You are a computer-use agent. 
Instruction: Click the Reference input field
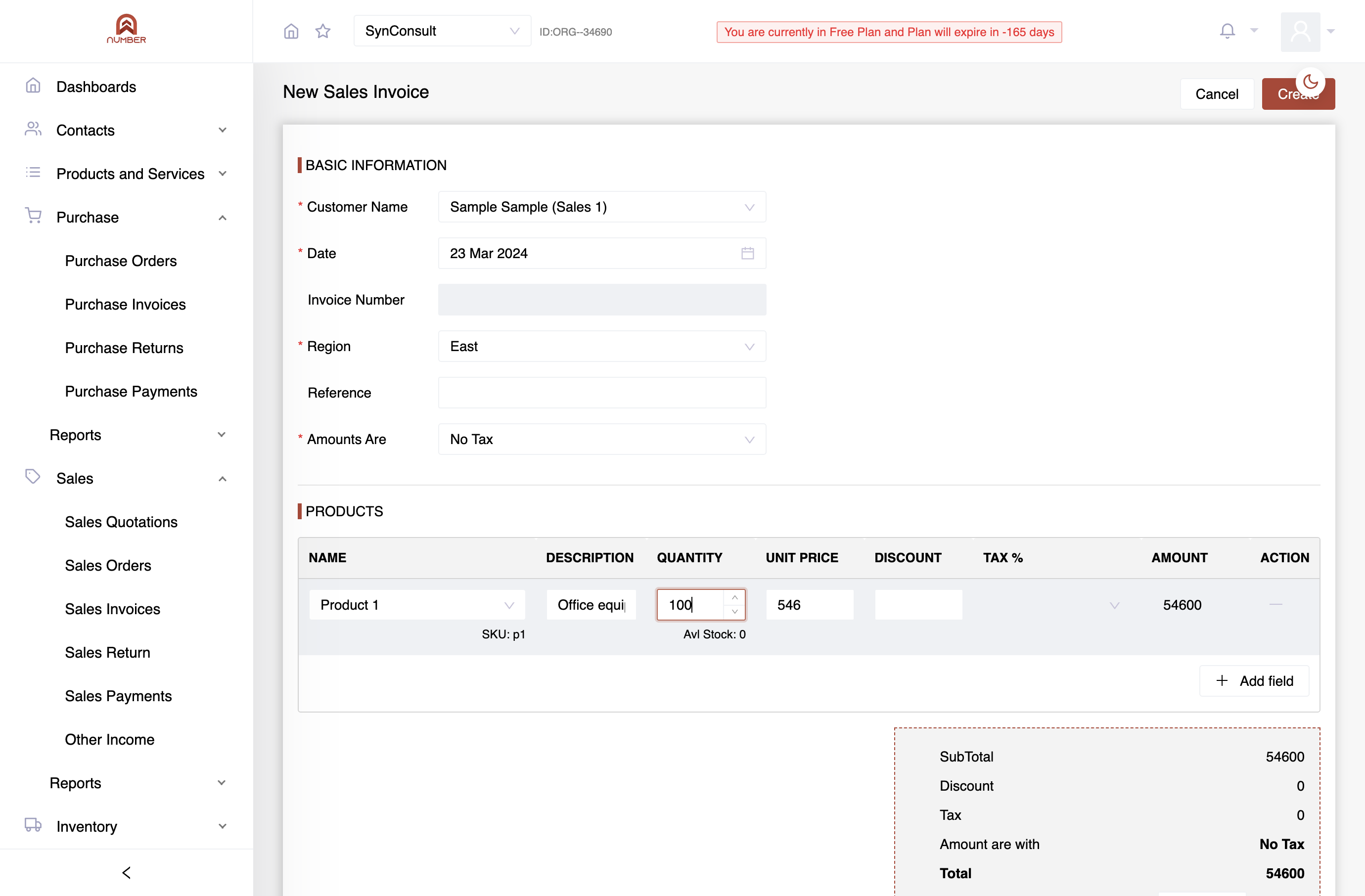(601, 393)
